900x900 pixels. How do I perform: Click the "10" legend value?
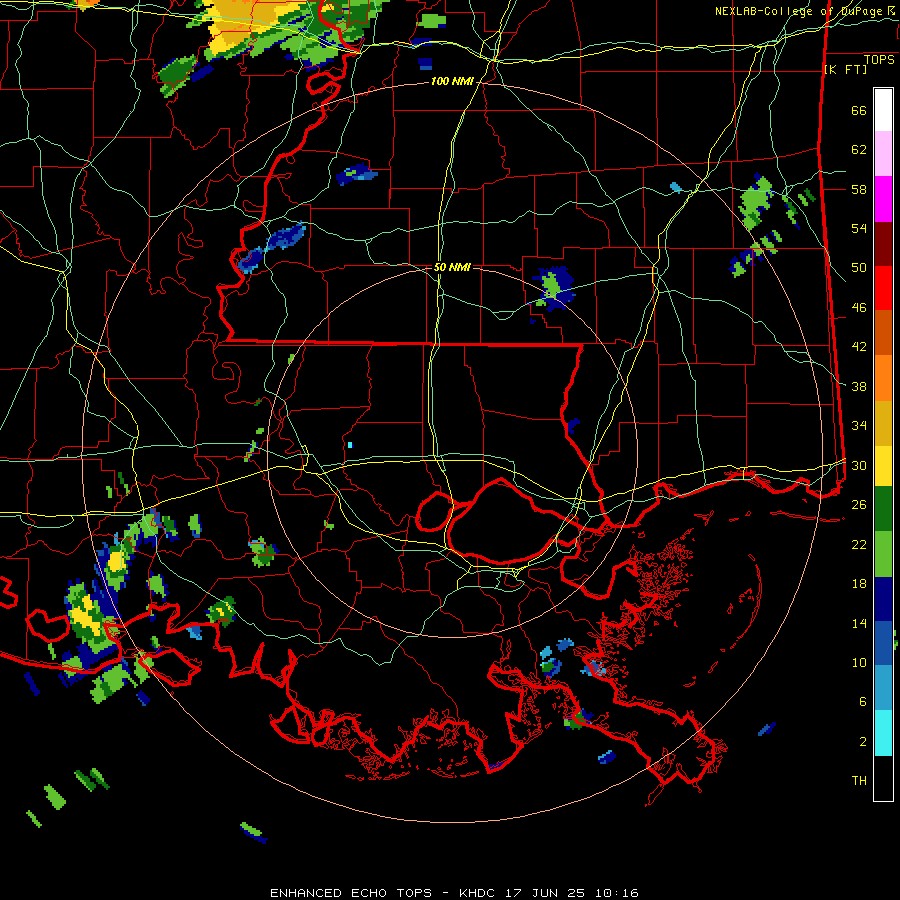coord(859,662)
